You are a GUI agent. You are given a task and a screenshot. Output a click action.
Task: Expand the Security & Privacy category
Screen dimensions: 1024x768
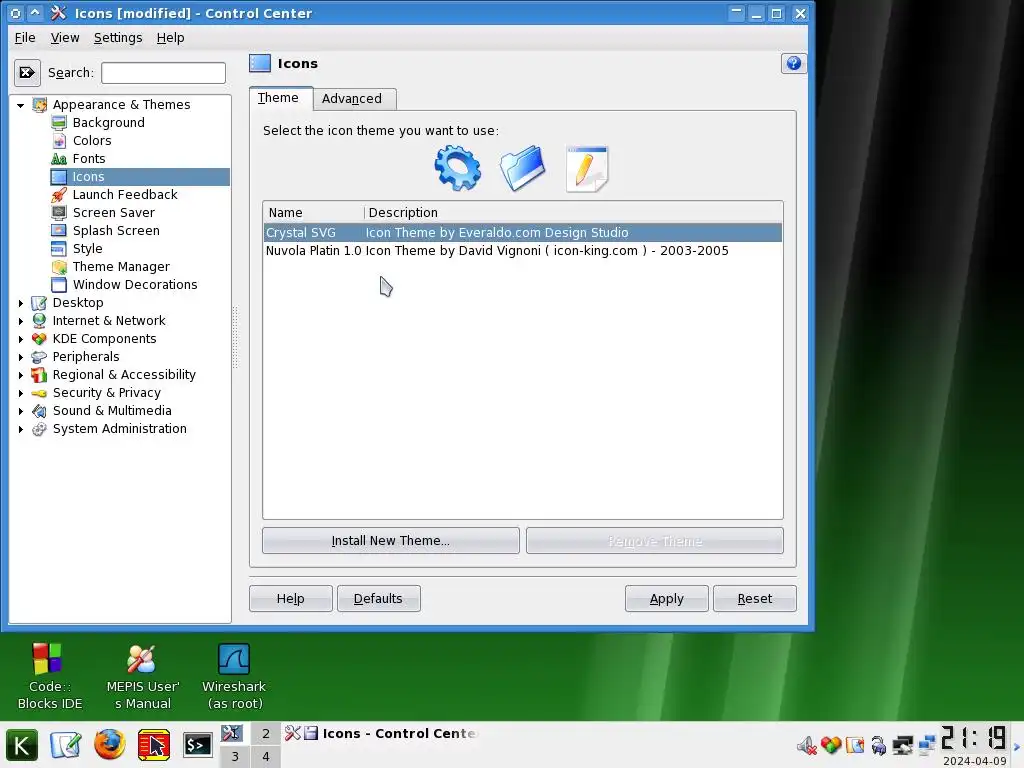point(21,393)
